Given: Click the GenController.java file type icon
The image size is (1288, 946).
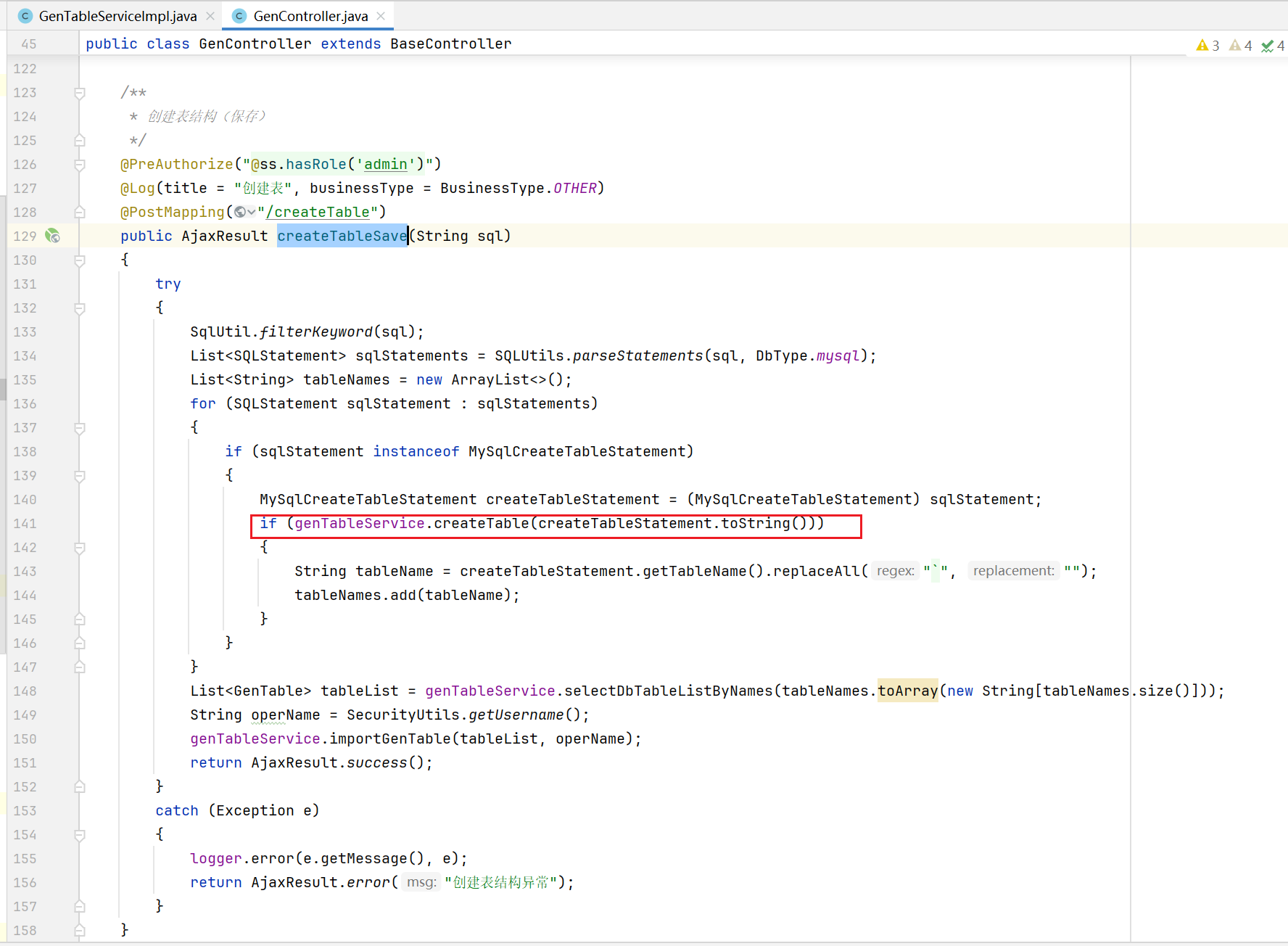Looking at the screenshot, I should (240, 16).
